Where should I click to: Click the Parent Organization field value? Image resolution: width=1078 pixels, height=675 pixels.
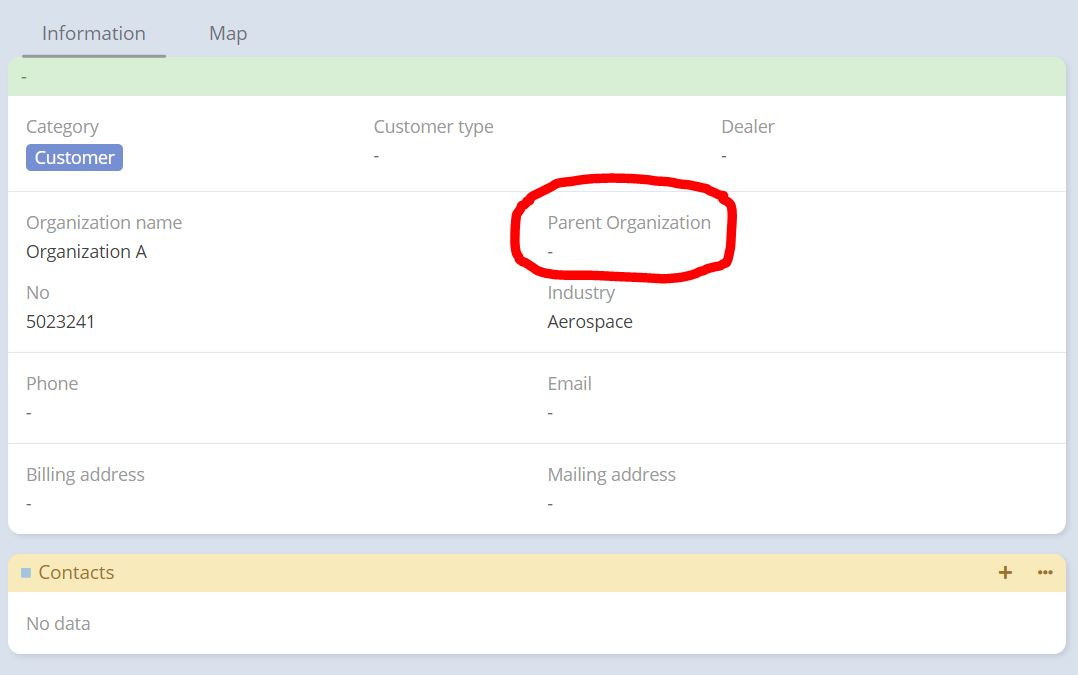coord(551,252)
